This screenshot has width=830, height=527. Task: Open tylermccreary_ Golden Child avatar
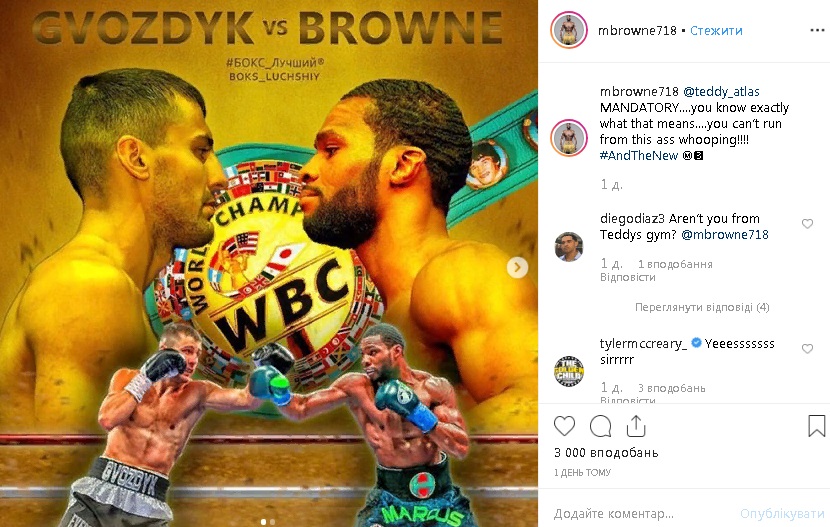pyautogui.click(x=569, y=371)
